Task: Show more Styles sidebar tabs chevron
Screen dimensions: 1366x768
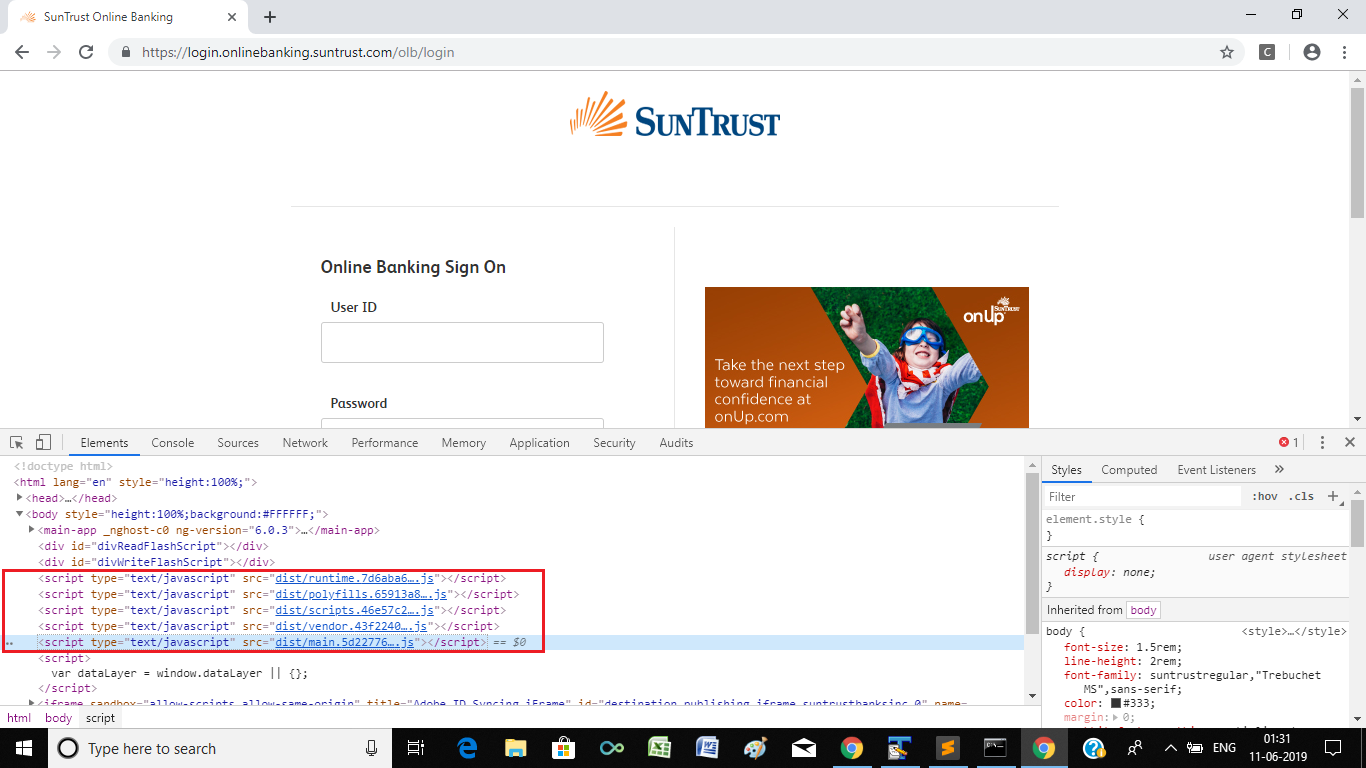Action: pos(1279,469)
